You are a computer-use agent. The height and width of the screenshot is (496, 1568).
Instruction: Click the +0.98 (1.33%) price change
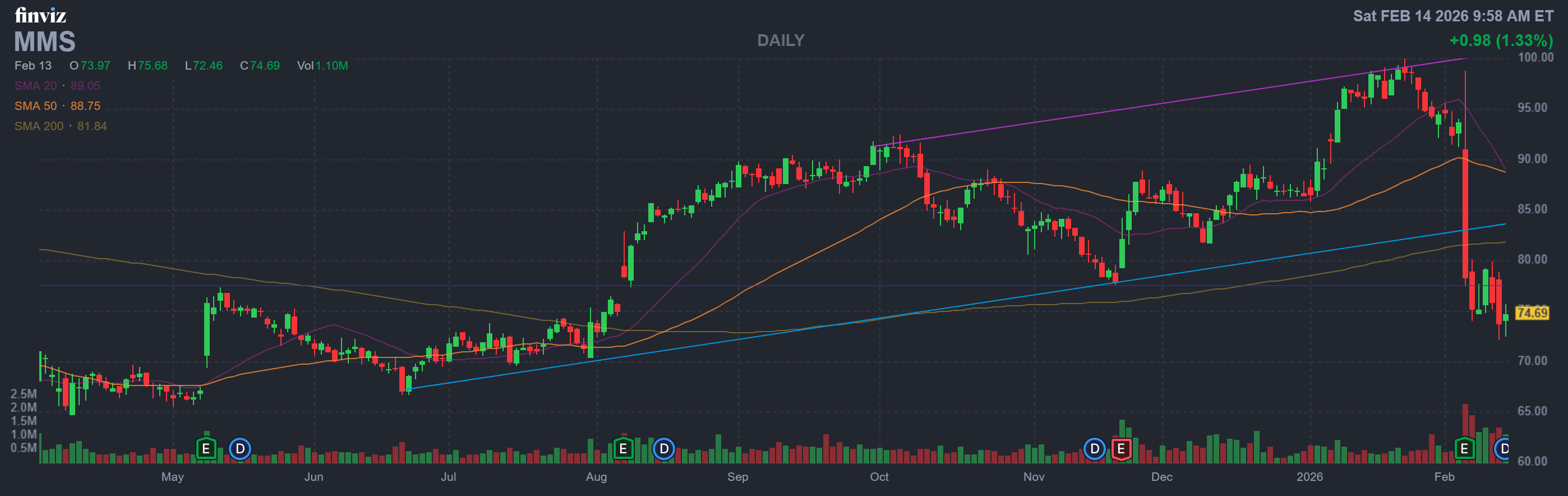(1501, 40)
